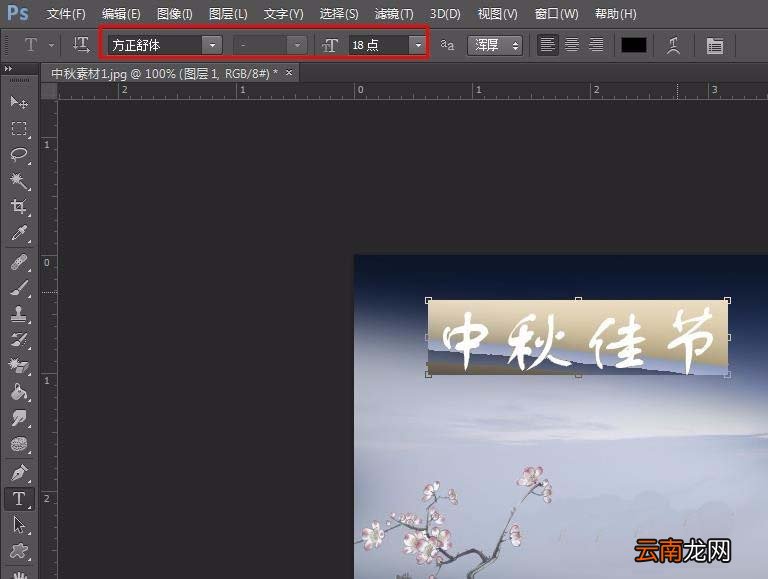Expand the collapsed toolbox panel arrows
This screenshot has width=768, height=579.
(8, 69)
